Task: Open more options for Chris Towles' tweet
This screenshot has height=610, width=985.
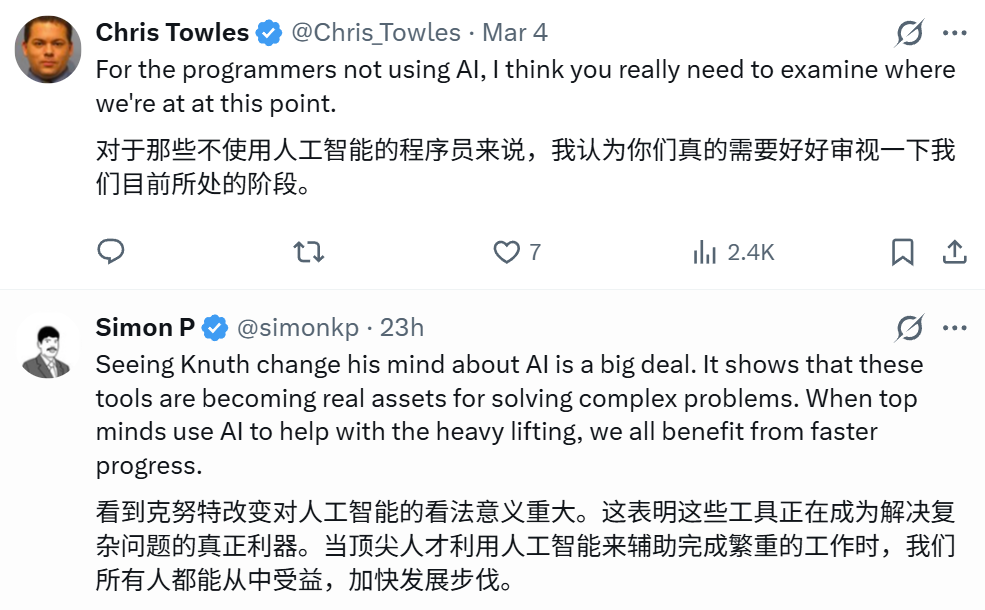Action: point(955,33)
